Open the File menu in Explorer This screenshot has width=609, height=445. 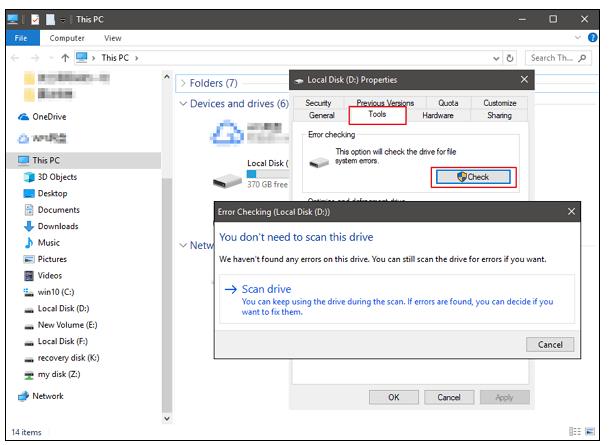click(x=23, y=38)
